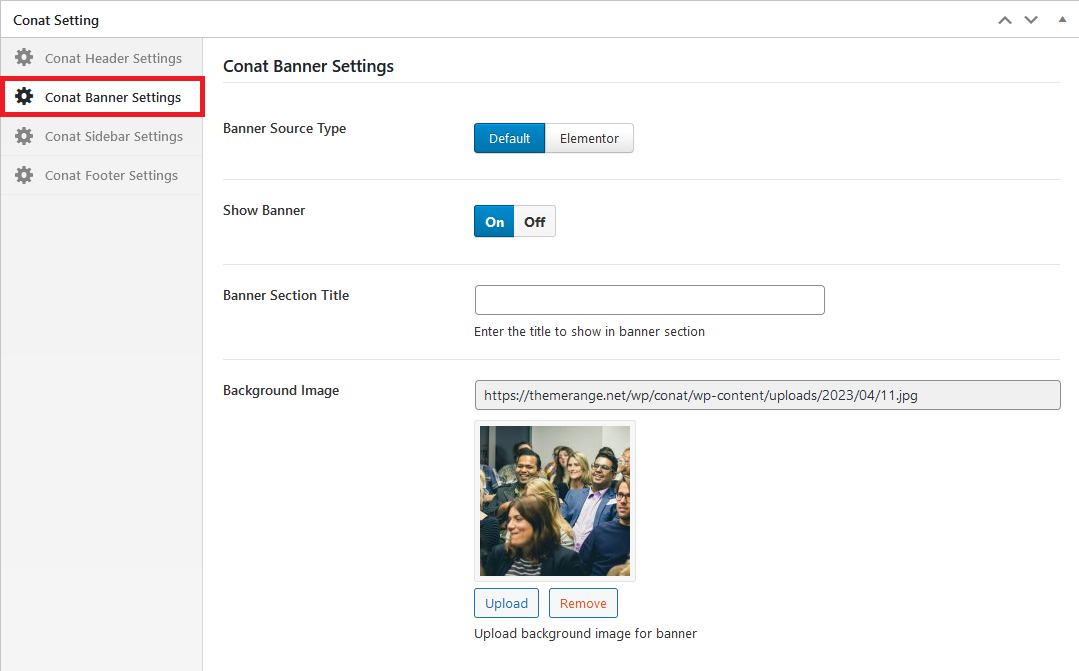Collapse the Conat Setting panel with the triangle
The width and height of the screenshot is (1079, 671).
(x=1062, y=19)
